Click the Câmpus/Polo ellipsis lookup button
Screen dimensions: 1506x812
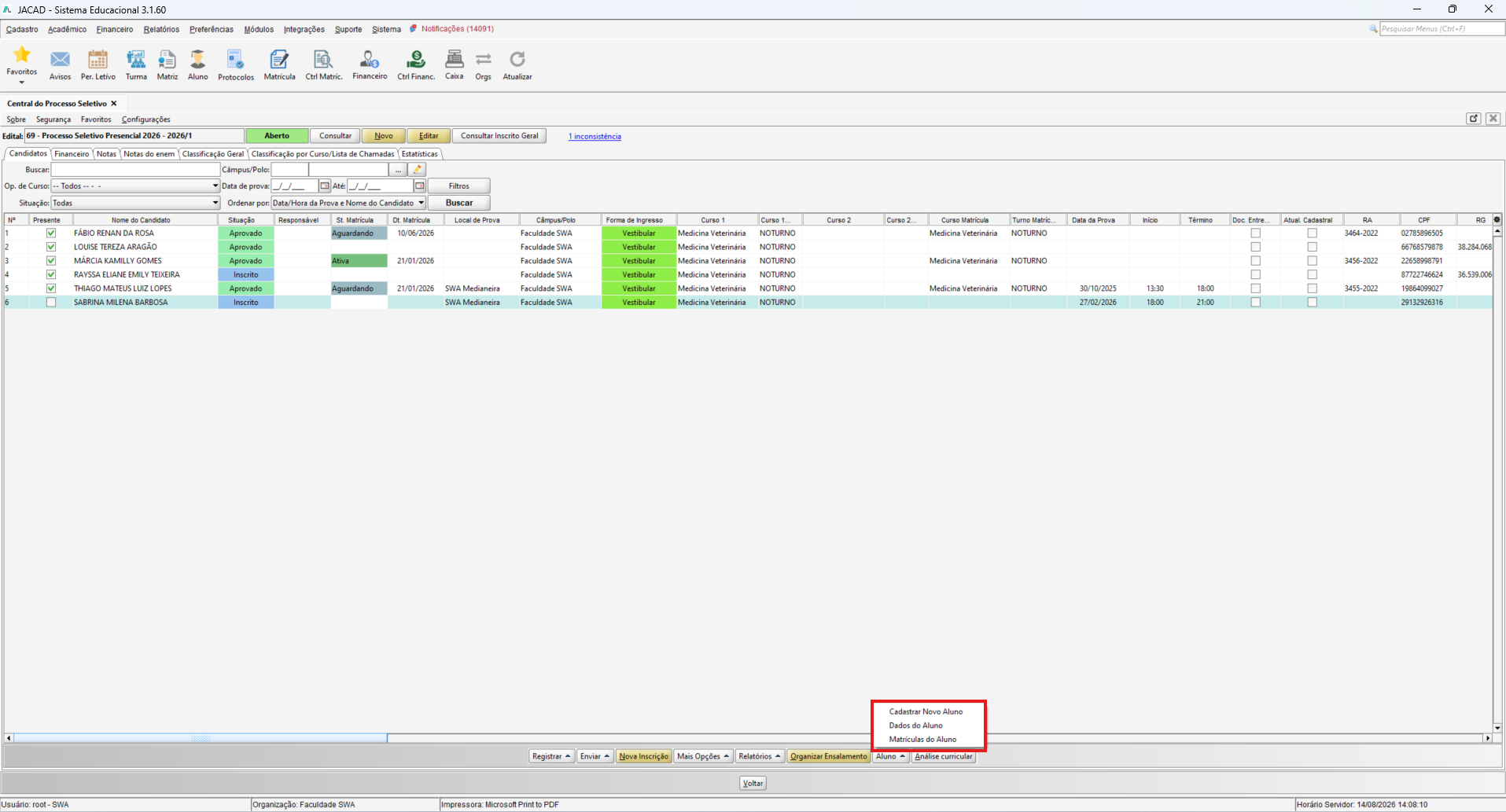(399, 170)
